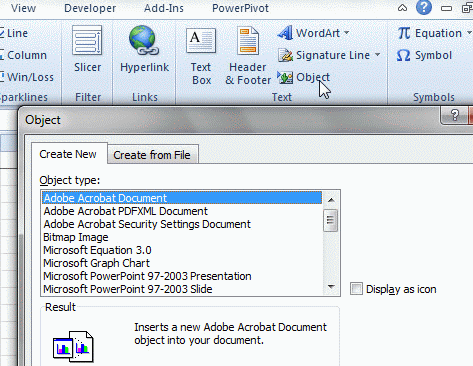Insert a Win/Loss sparkline
473x366 pixels.
pos(27,77)
